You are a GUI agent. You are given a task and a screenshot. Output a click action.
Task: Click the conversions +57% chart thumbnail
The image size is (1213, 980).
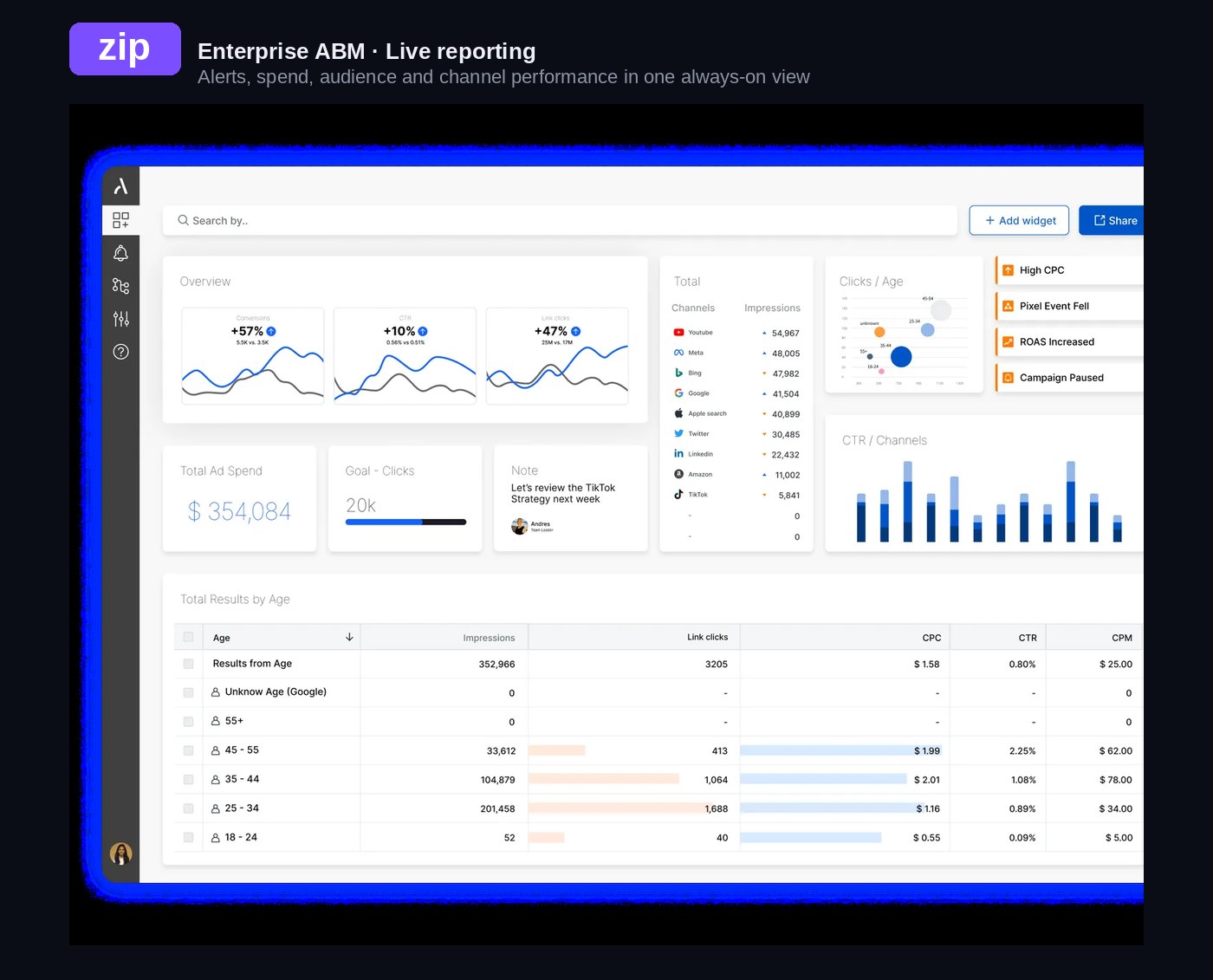[253, 356]
